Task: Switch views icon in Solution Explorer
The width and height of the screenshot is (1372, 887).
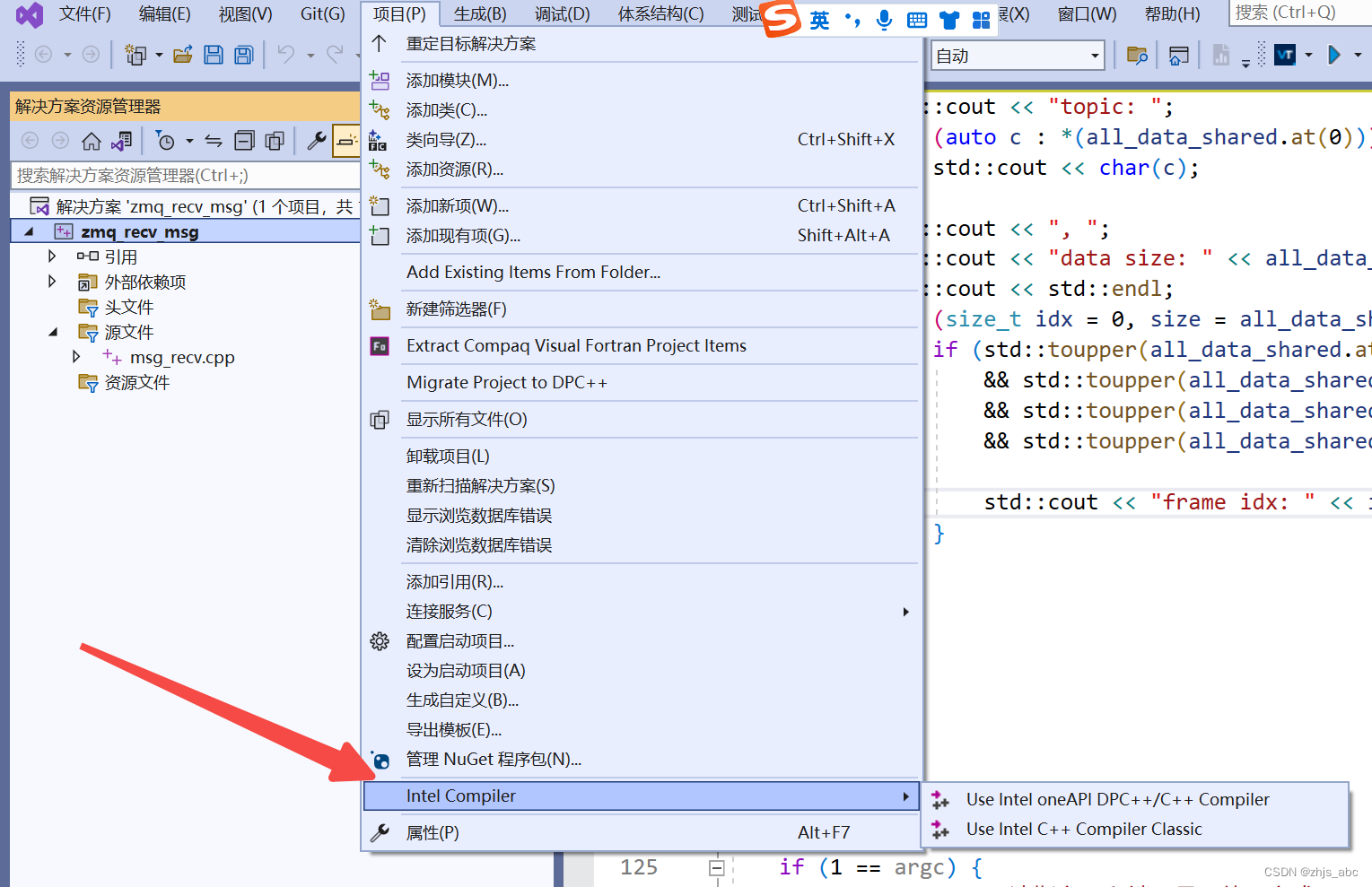Action: 122,141
